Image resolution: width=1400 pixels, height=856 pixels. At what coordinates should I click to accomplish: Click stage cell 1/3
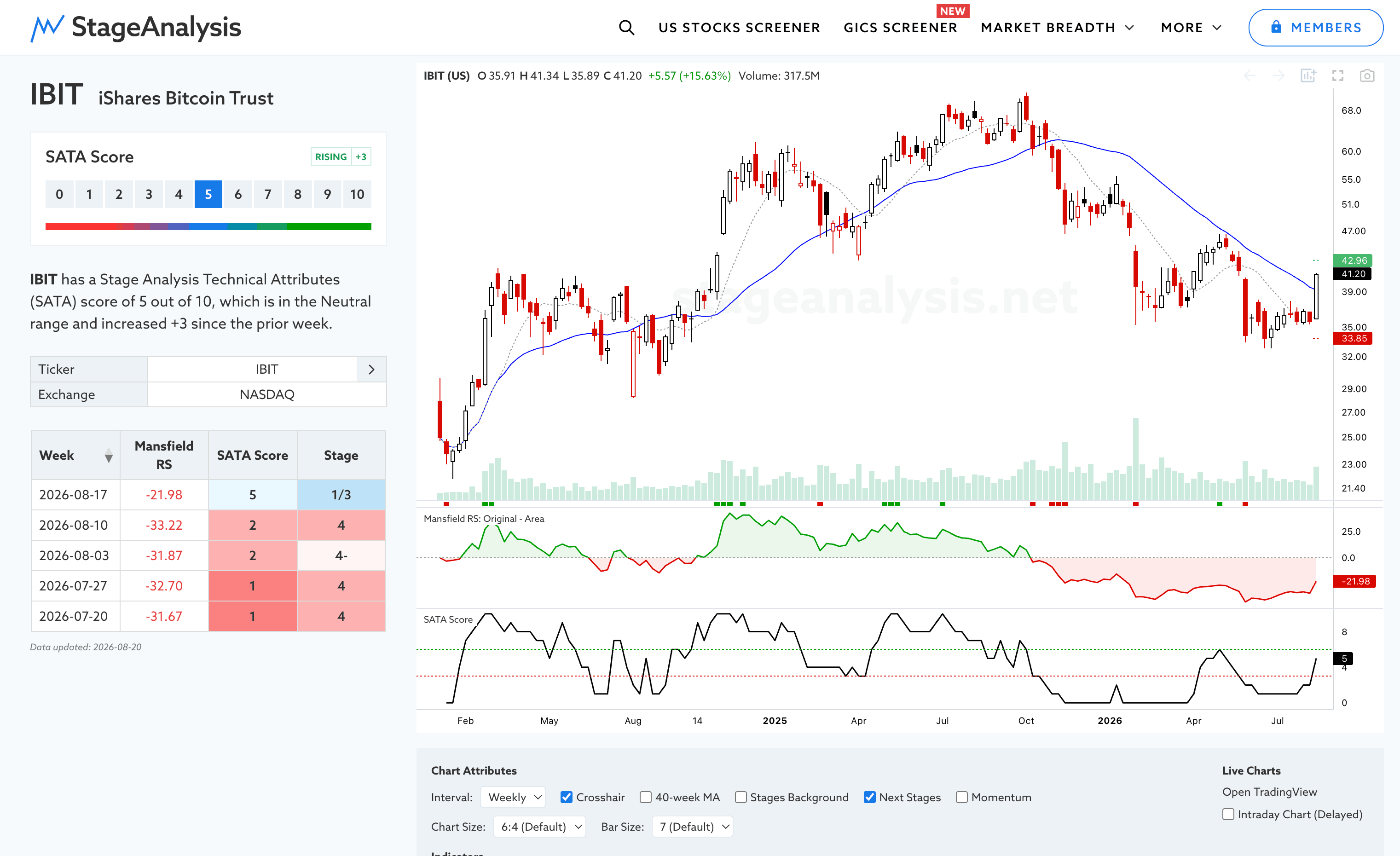[341, 495]
